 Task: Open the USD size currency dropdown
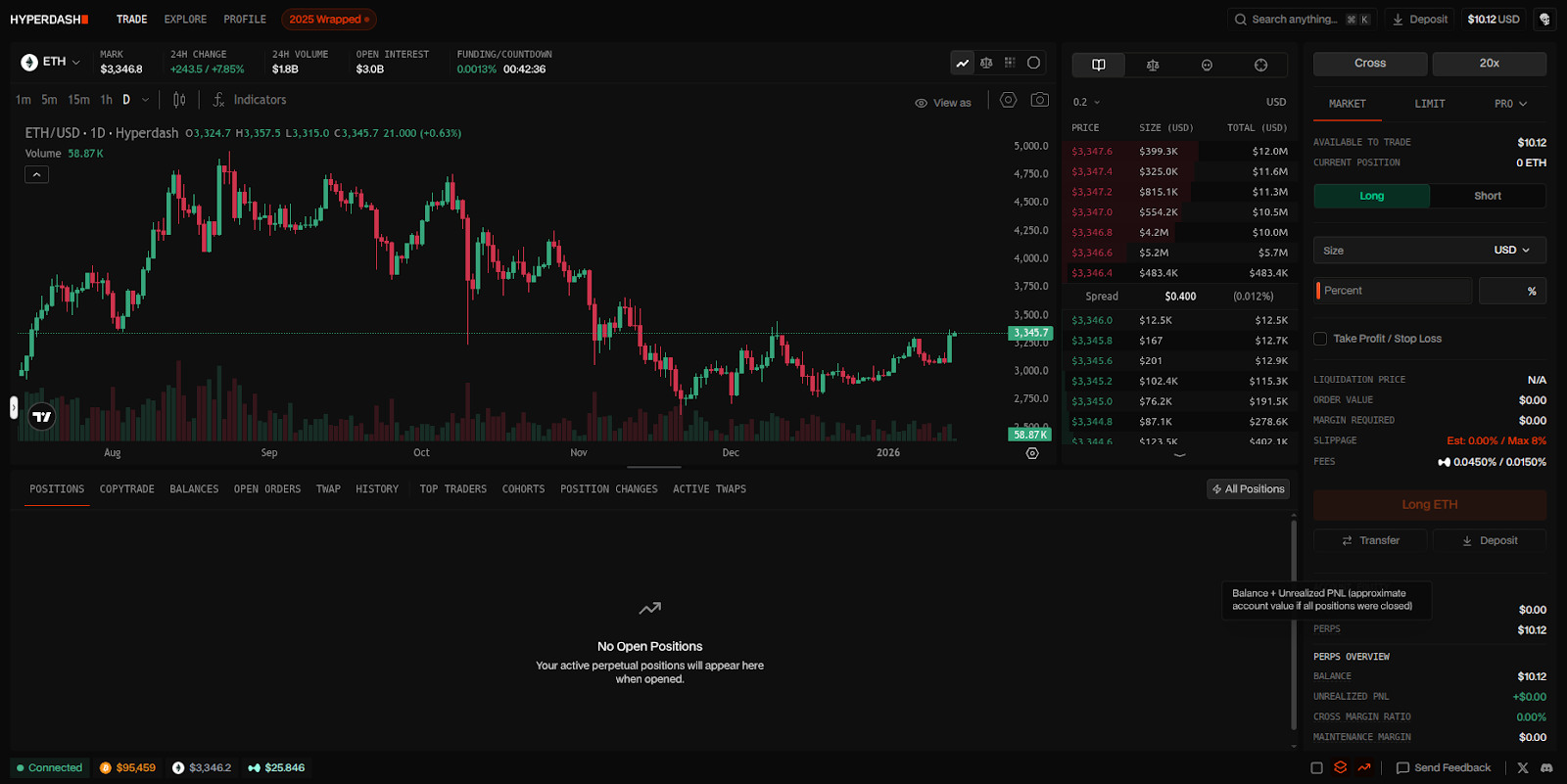(x=1511, y=251)
